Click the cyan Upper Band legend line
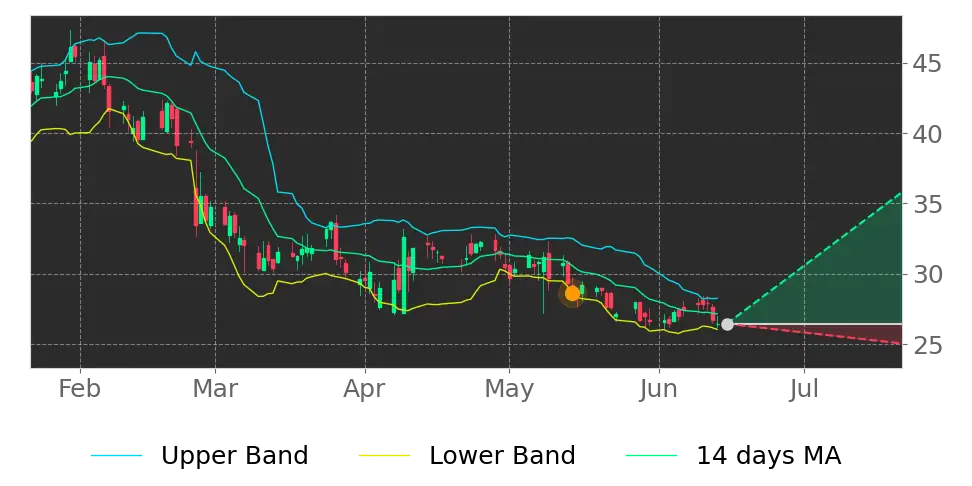The height and width of the screenshot is (486, 972). [117, 456]
